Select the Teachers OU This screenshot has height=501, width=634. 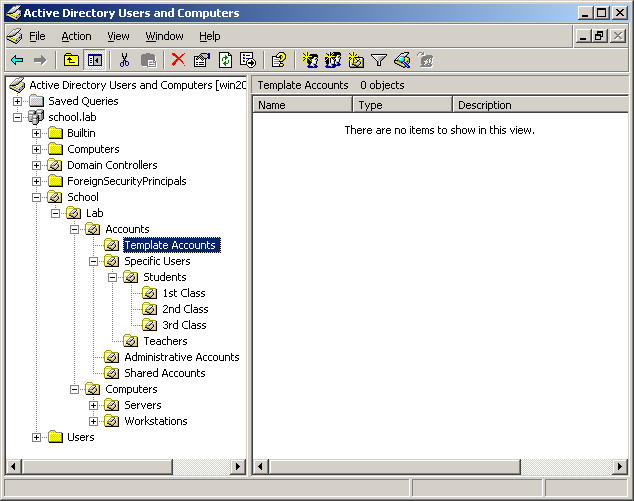point(165,341)
